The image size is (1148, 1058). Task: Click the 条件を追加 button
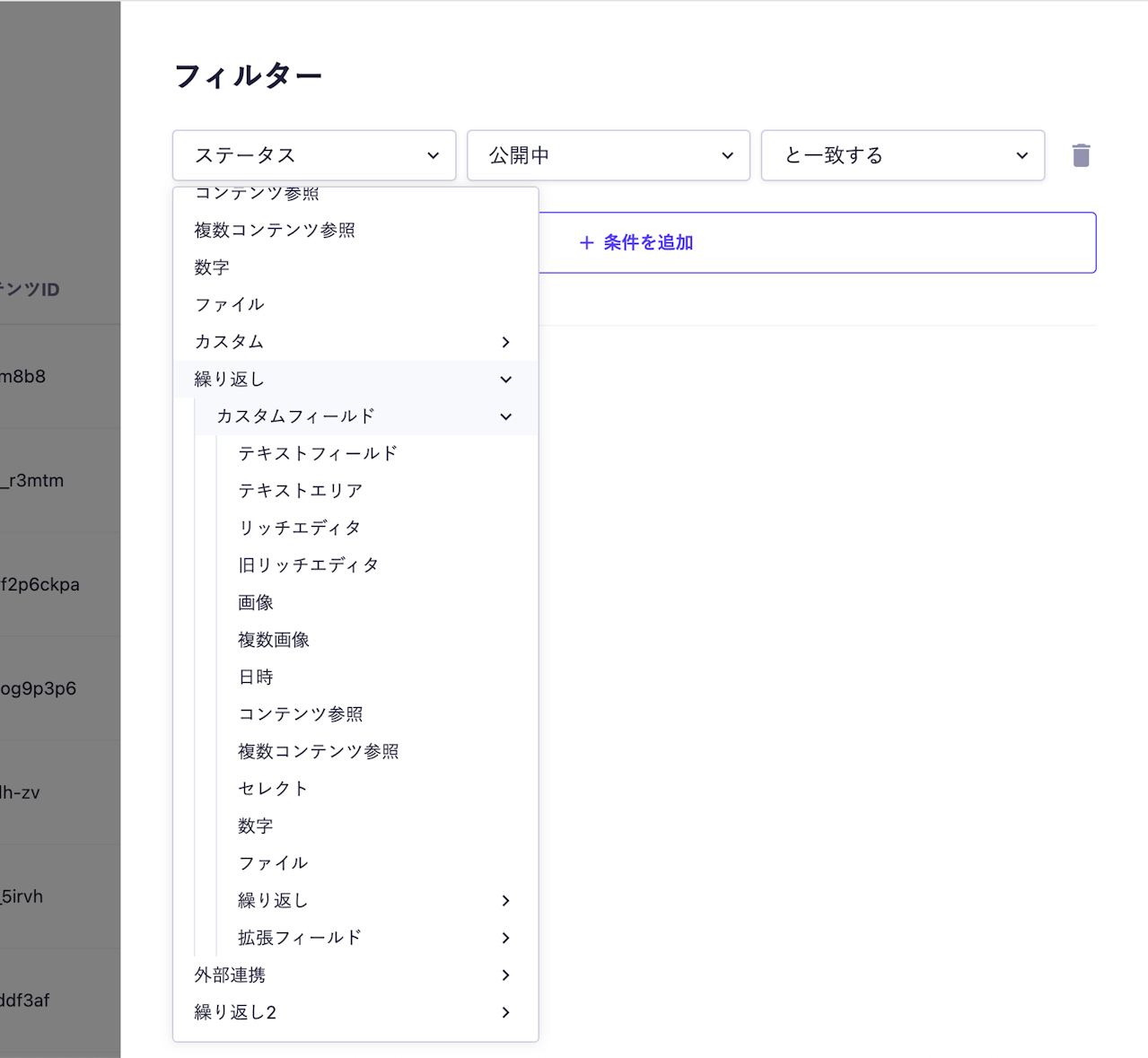635,242
